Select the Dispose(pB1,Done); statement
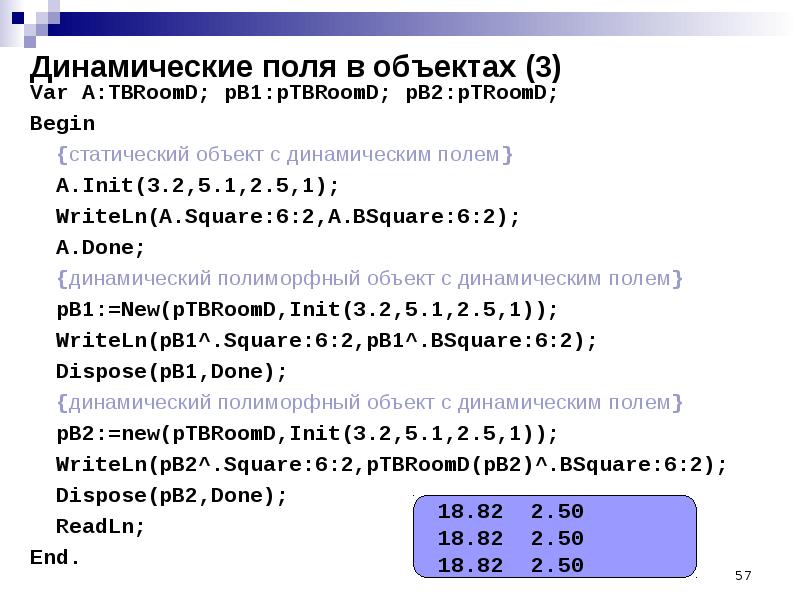This screenshot has width=800, height=600. 171,371
